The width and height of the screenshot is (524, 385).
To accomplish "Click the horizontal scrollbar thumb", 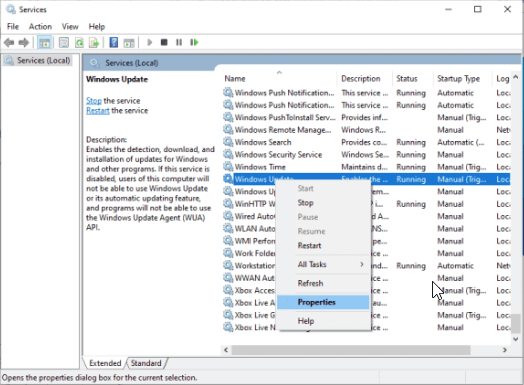I will [351, 350].
